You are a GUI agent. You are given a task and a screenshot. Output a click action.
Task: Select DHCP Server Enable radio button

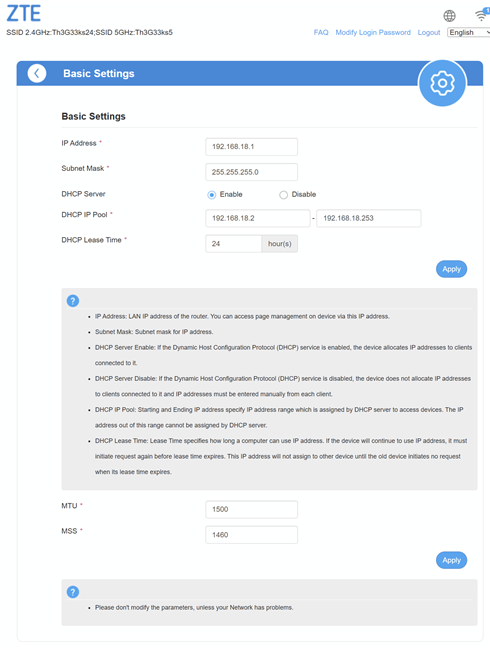(212, 195)
